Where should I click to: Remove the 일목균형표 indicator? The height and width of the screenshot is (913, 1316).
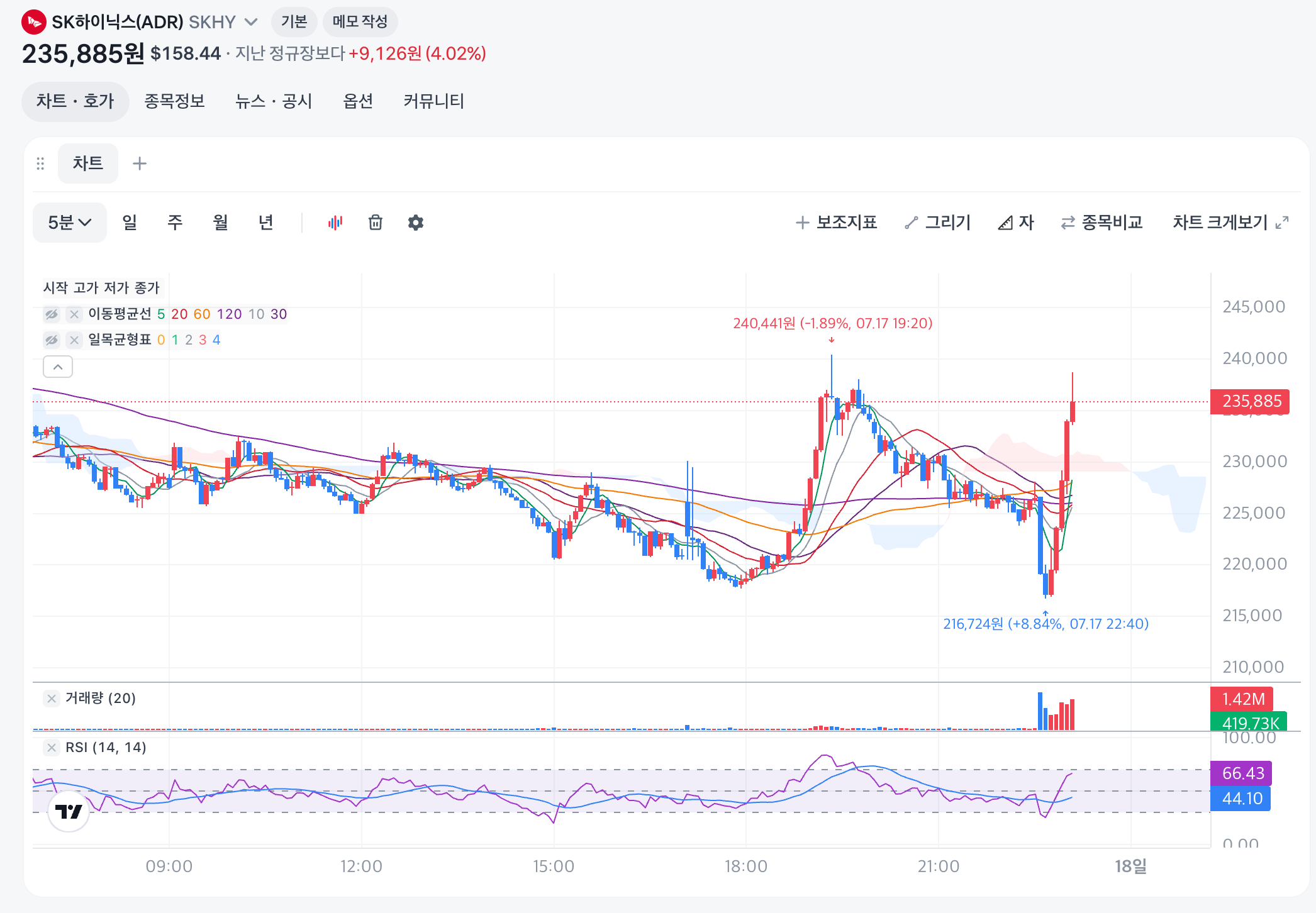74,340
